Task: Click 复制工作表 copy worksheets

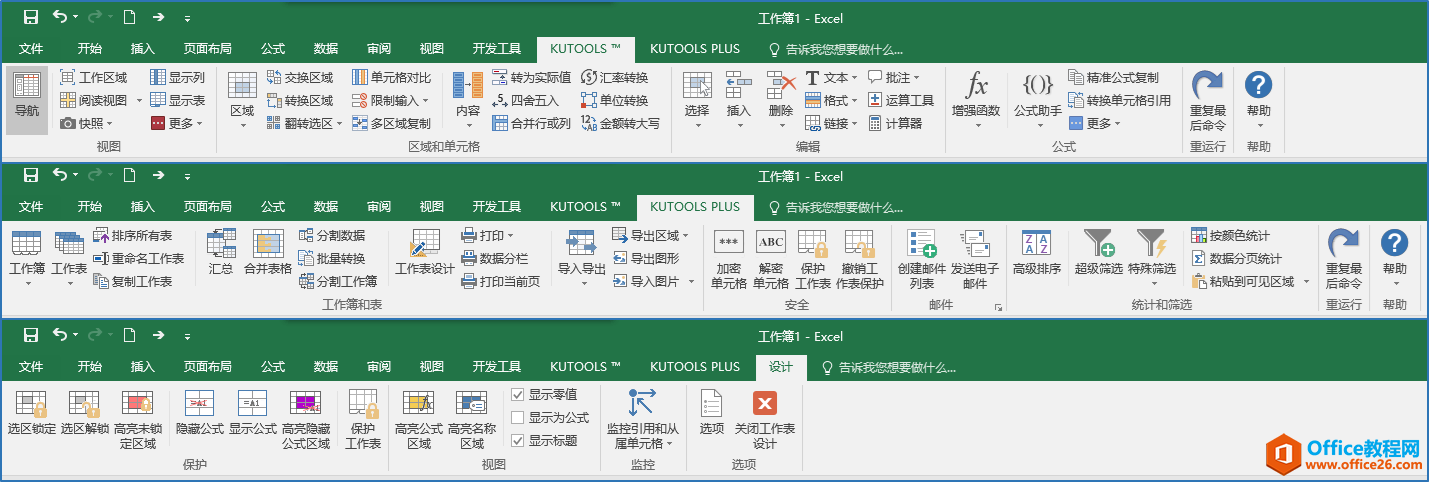Action: [x=132, y=281]
